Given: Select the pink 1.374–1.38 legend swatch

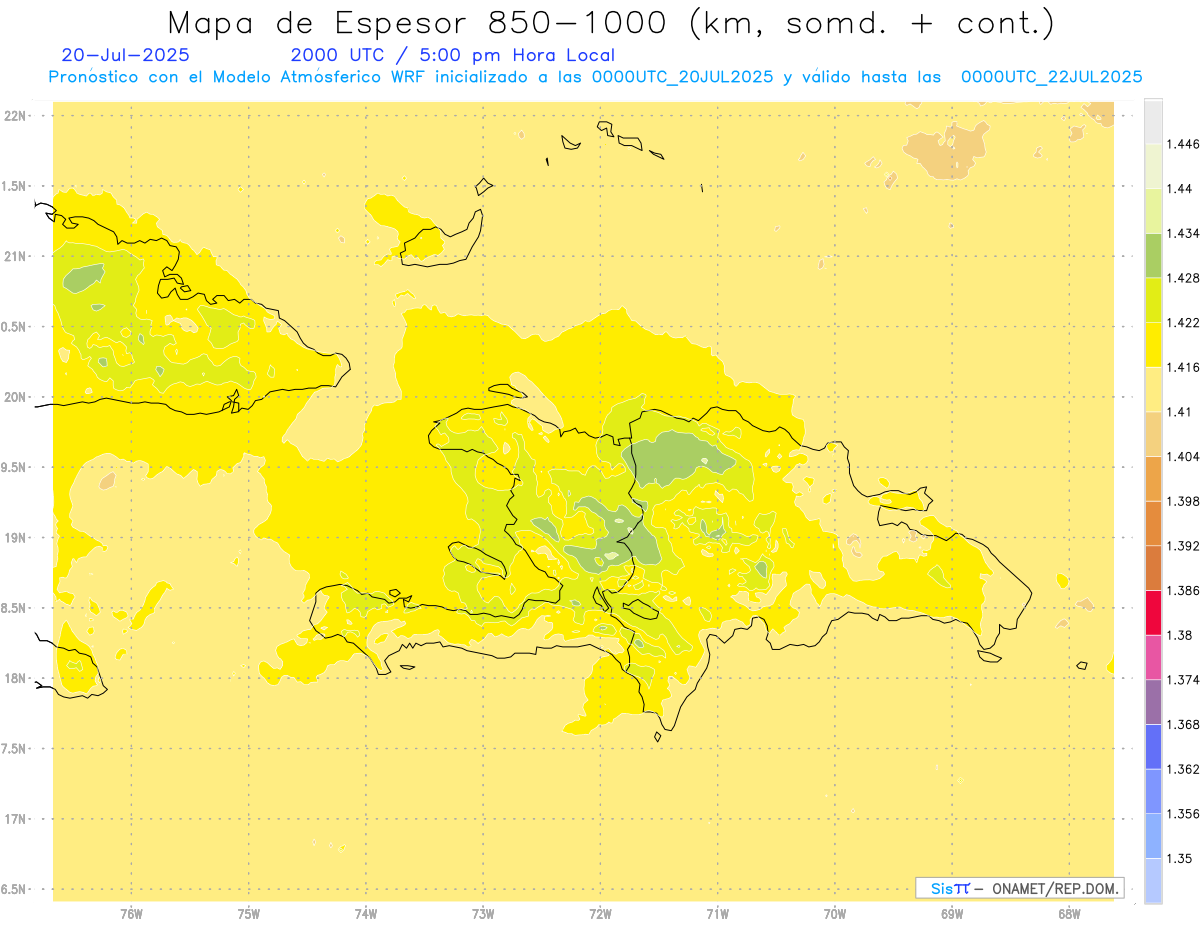Looking at the screenshot, I should (1153, 657).
